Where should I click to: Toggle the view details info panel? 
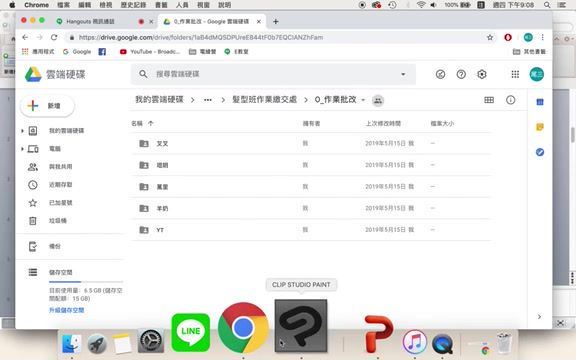coord(510,100)
